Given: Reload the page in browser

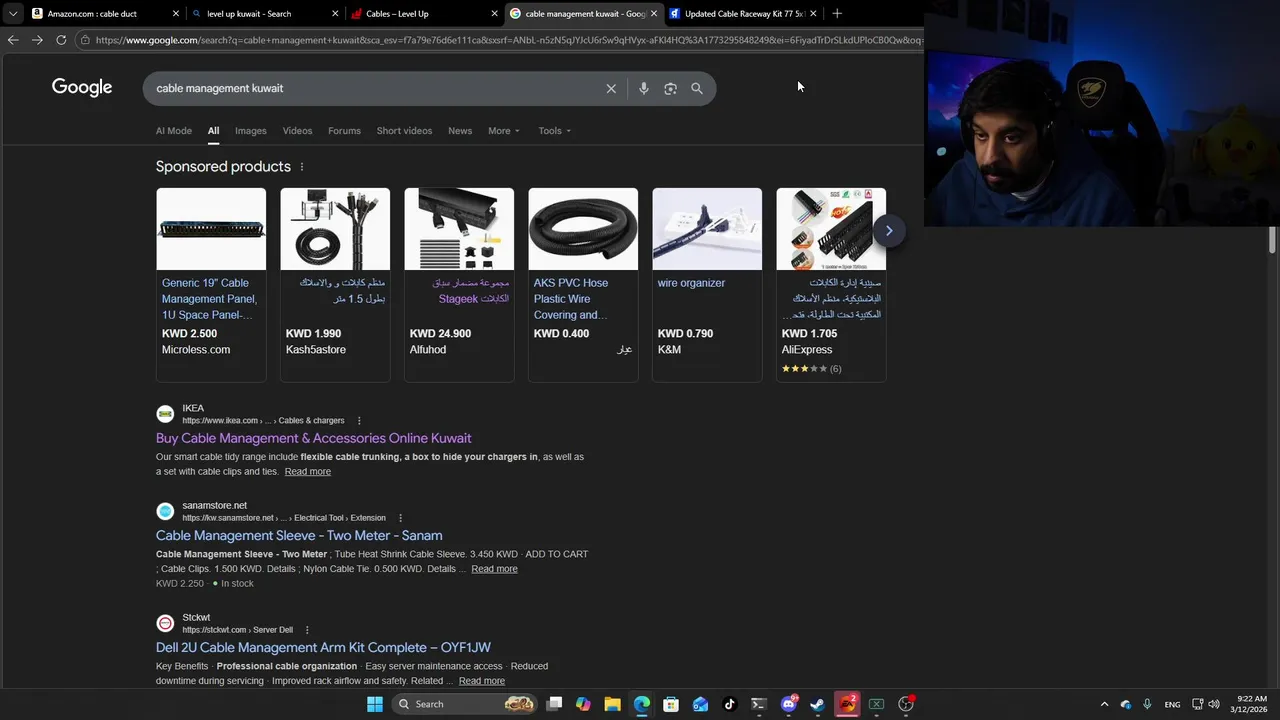Looking at the screenshot, I should [61, 40].
